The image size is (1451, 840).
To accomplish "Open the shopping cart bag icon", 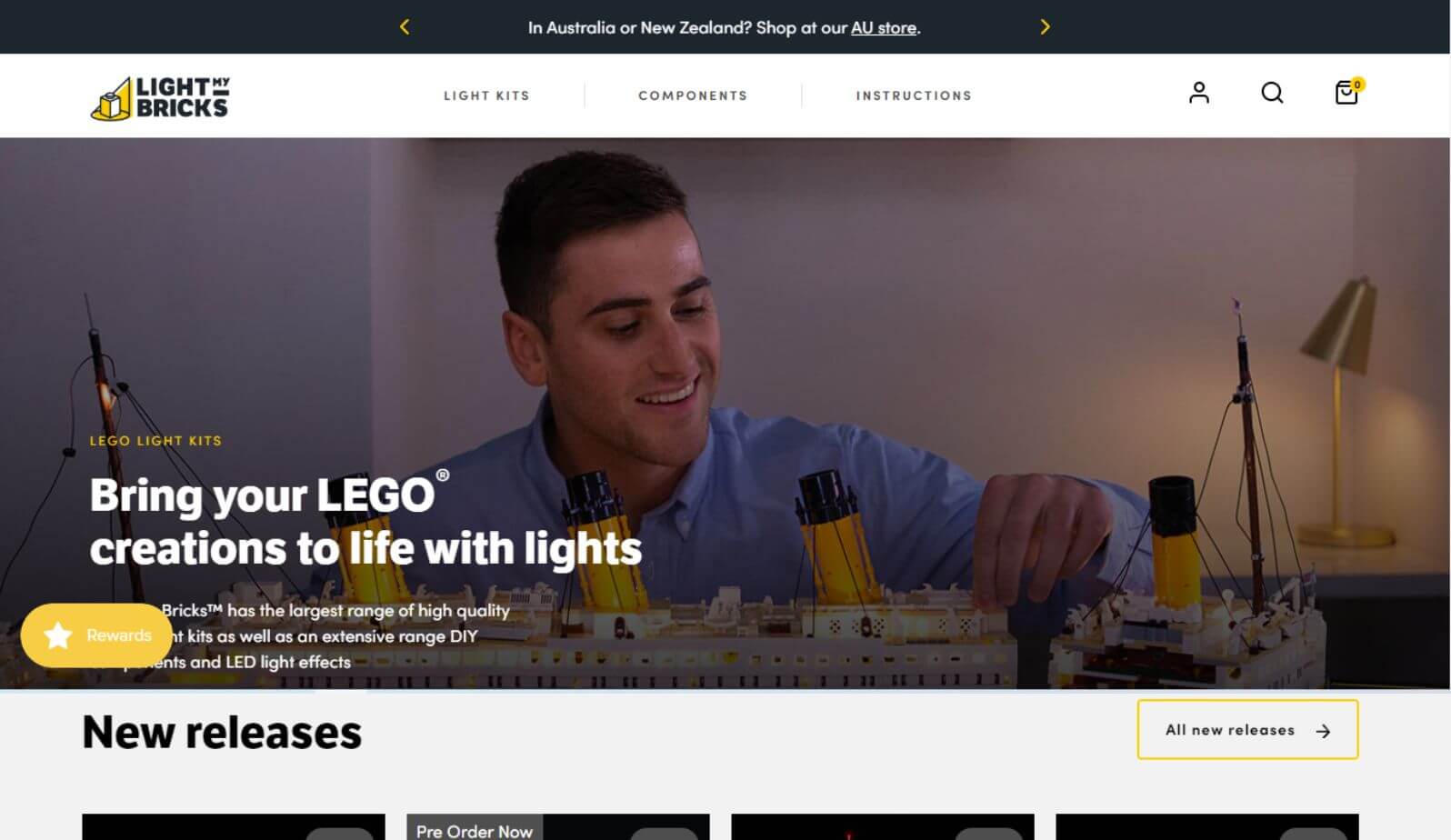I will [x=1348, y=92].
